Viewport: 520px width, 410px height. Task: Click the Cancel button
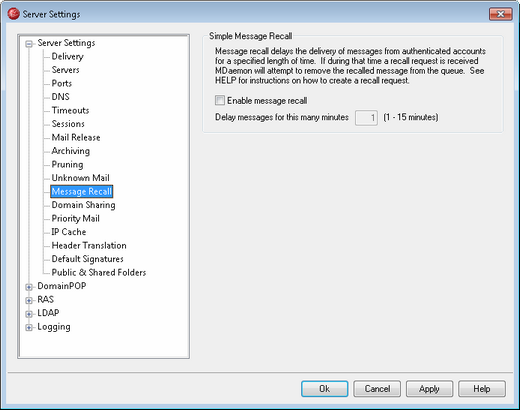[377, 389]
